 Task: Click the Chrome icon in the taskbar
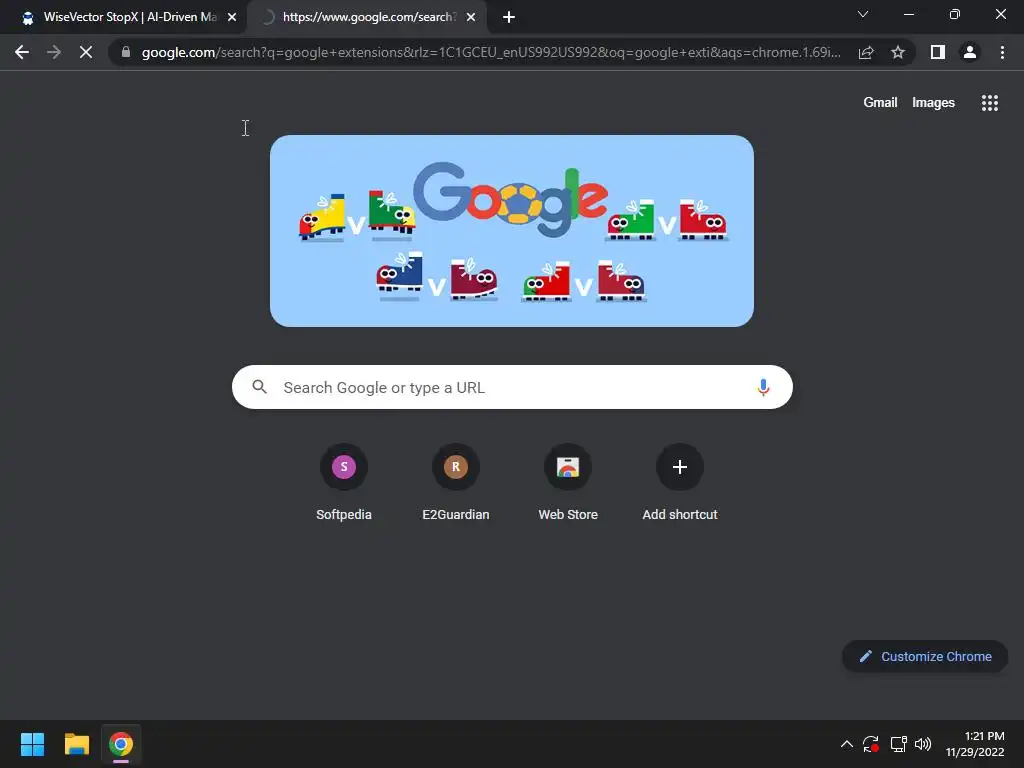[121, 744]
